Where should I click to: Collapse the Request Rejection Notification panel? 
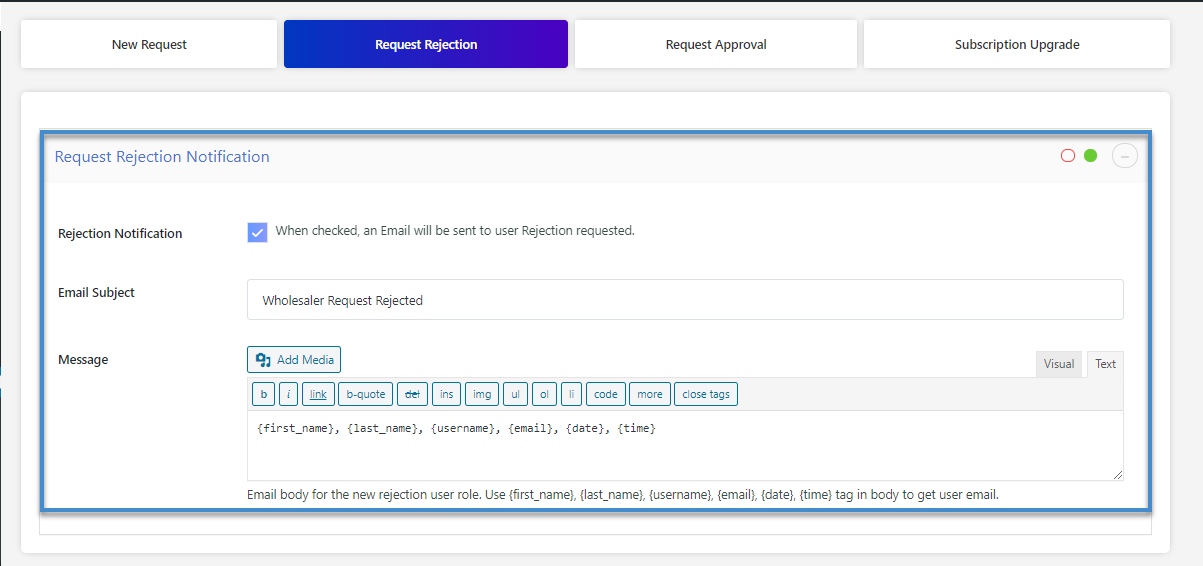click(1124, 156)
